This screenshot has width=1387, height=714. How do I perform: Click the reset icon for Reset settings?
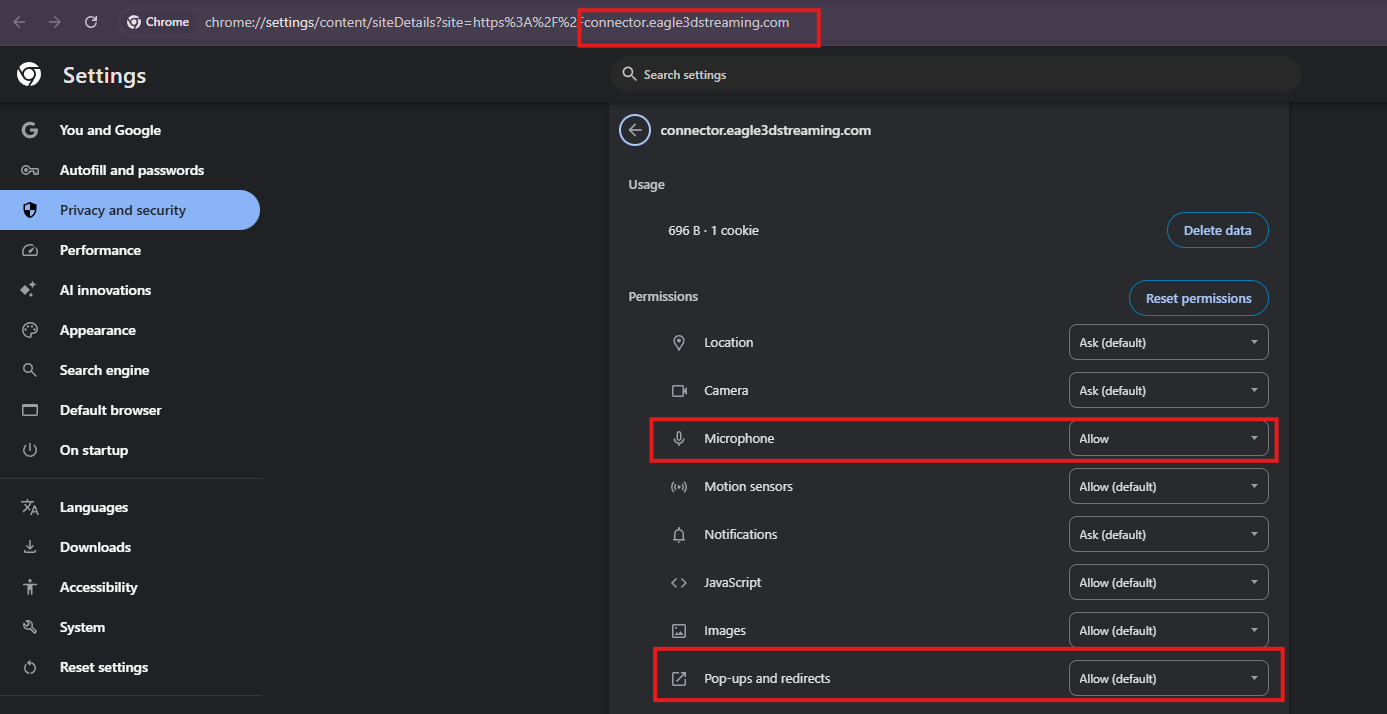pyautogui.click(x=30, y=667)
